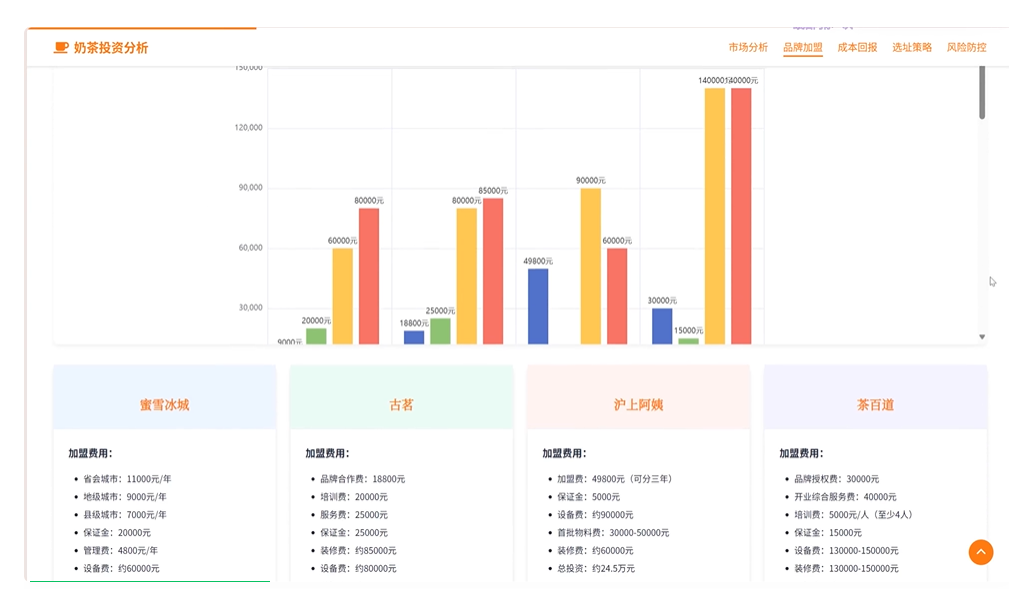The image size is (1009, 589).
Task: Click the 县级城市：7000元/年 line
Action: click(x=125, y=515)
